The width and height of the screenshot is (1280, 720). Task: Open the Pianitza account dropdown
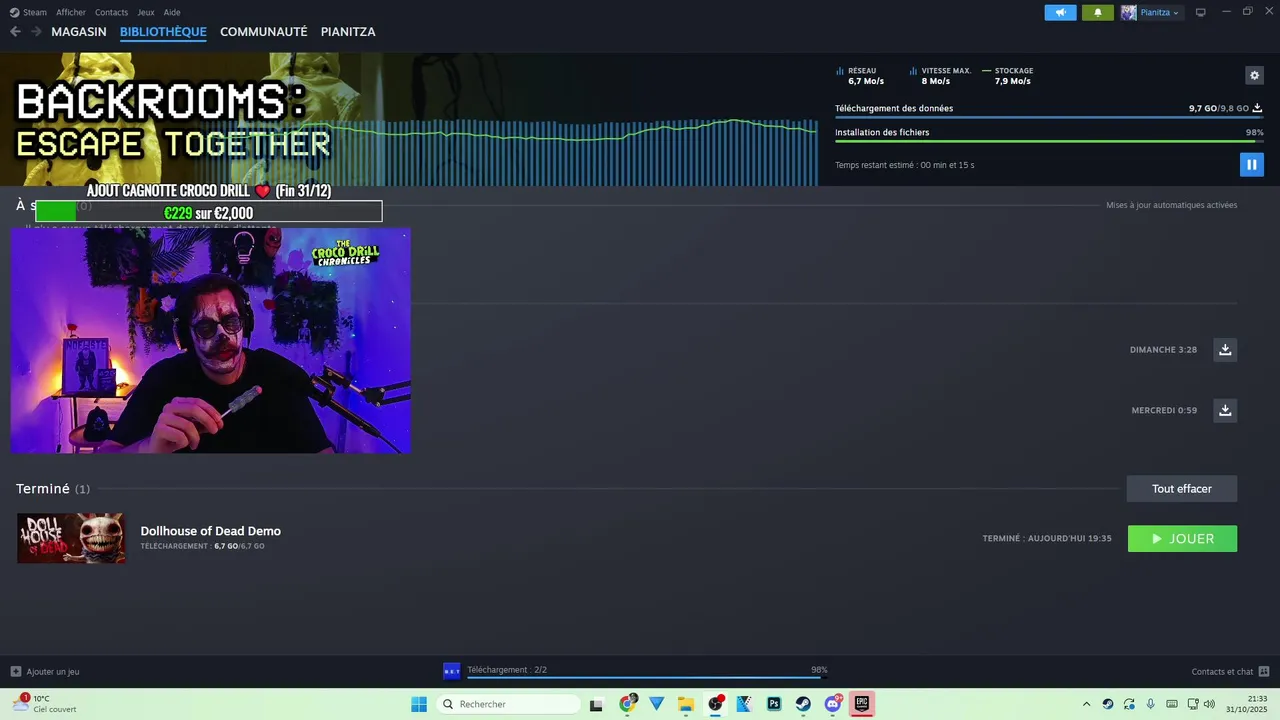1151,13
